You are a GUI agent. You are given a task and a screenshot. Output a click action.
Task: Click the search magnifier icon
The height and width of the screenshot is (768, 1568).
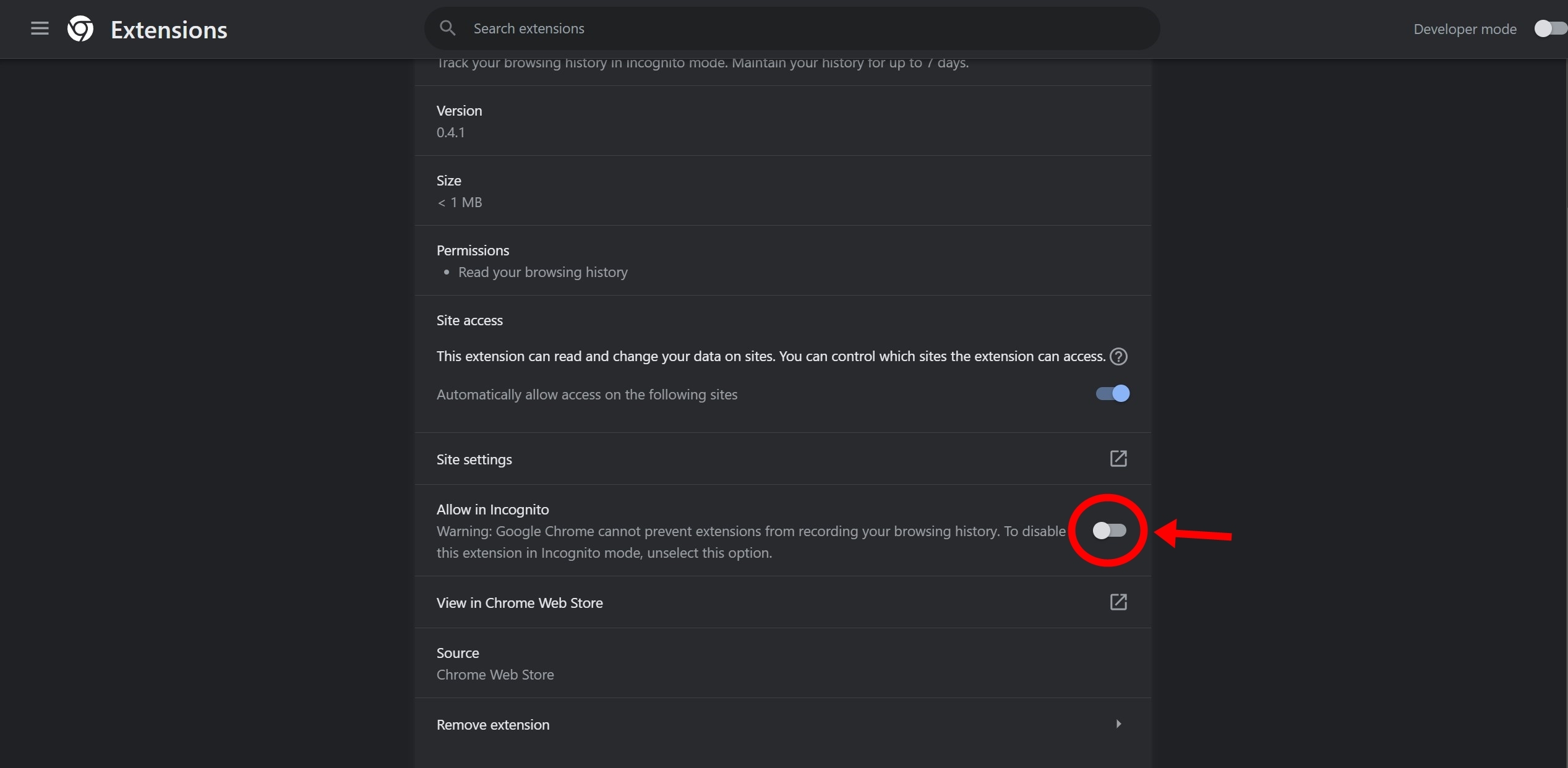447,28
